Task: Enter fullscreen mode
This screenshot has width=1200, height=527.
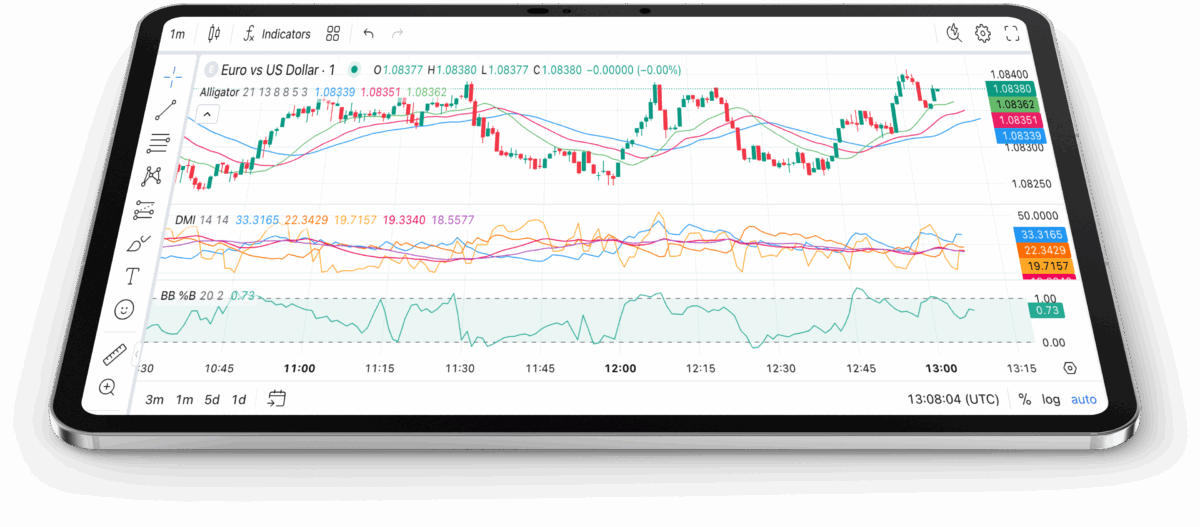Action: [1012, 33]
